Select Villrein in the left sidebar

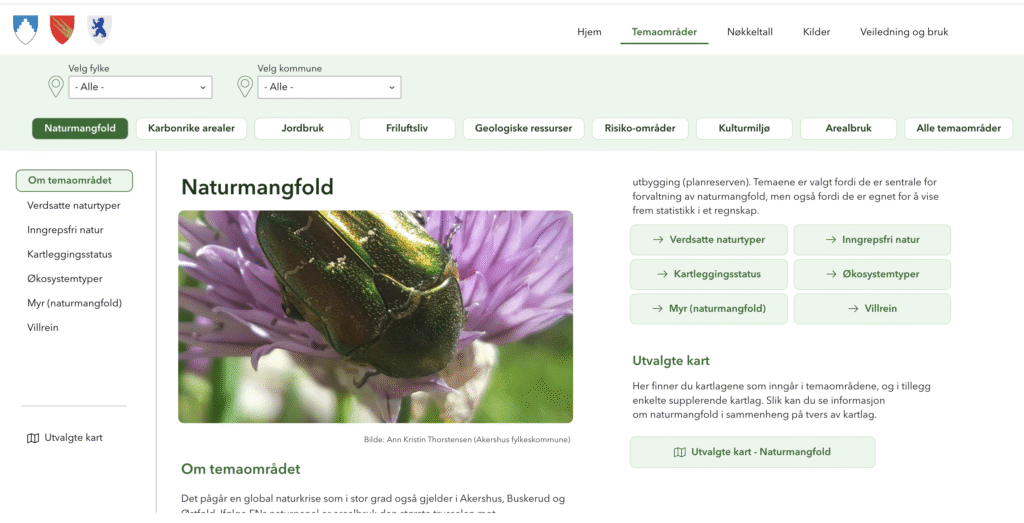[43, 327]
